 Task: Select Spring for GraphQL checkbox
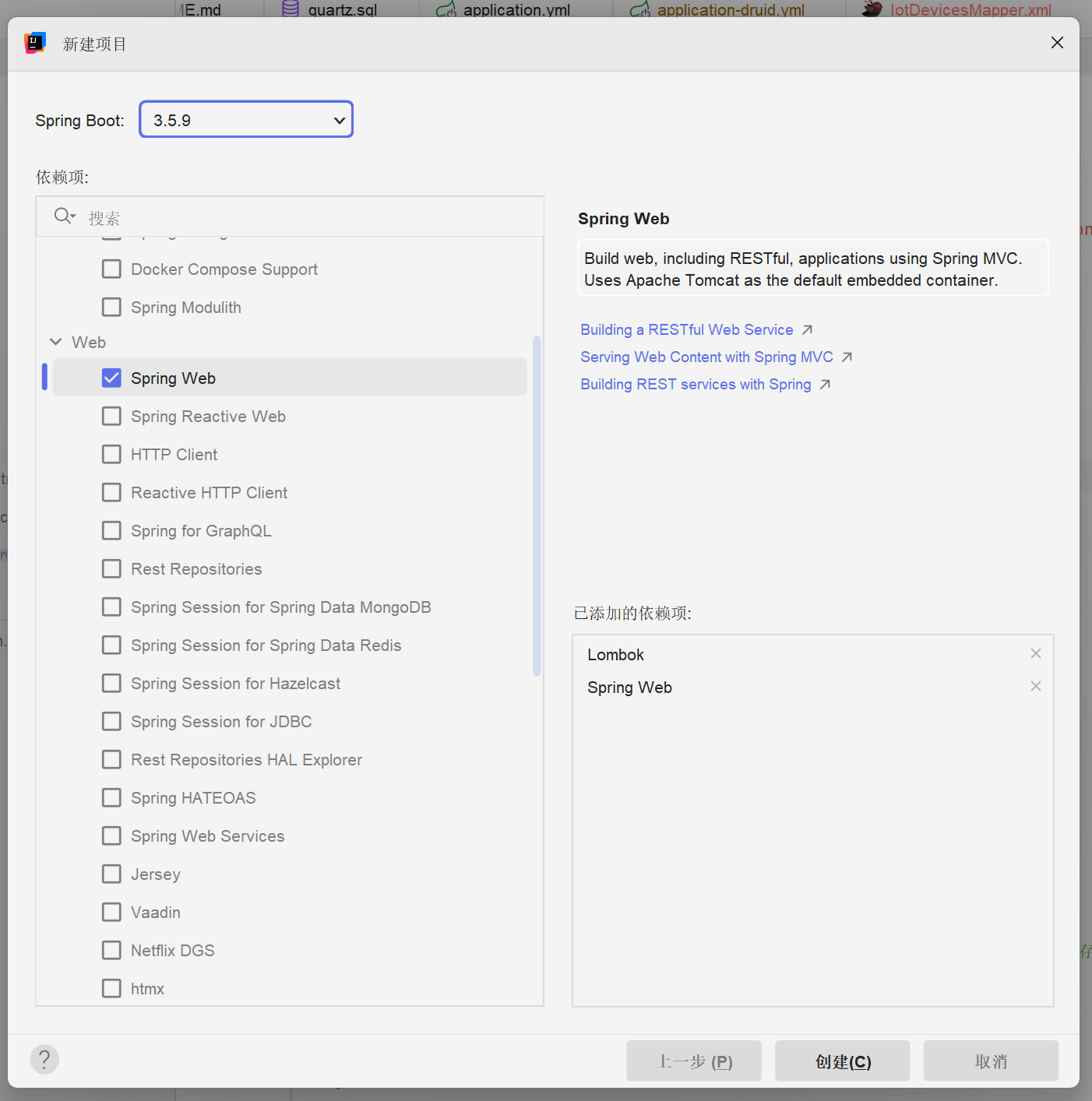coord(111,530)
